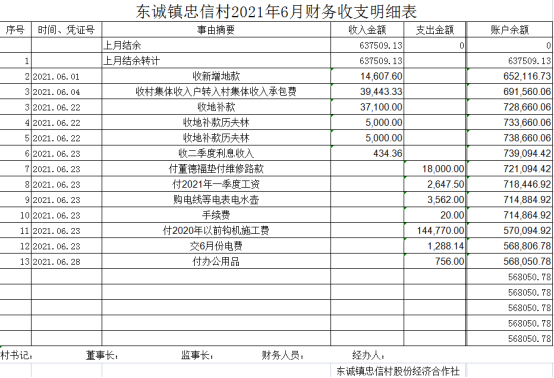Select the title cell of the sheet

tap(276, 11)
